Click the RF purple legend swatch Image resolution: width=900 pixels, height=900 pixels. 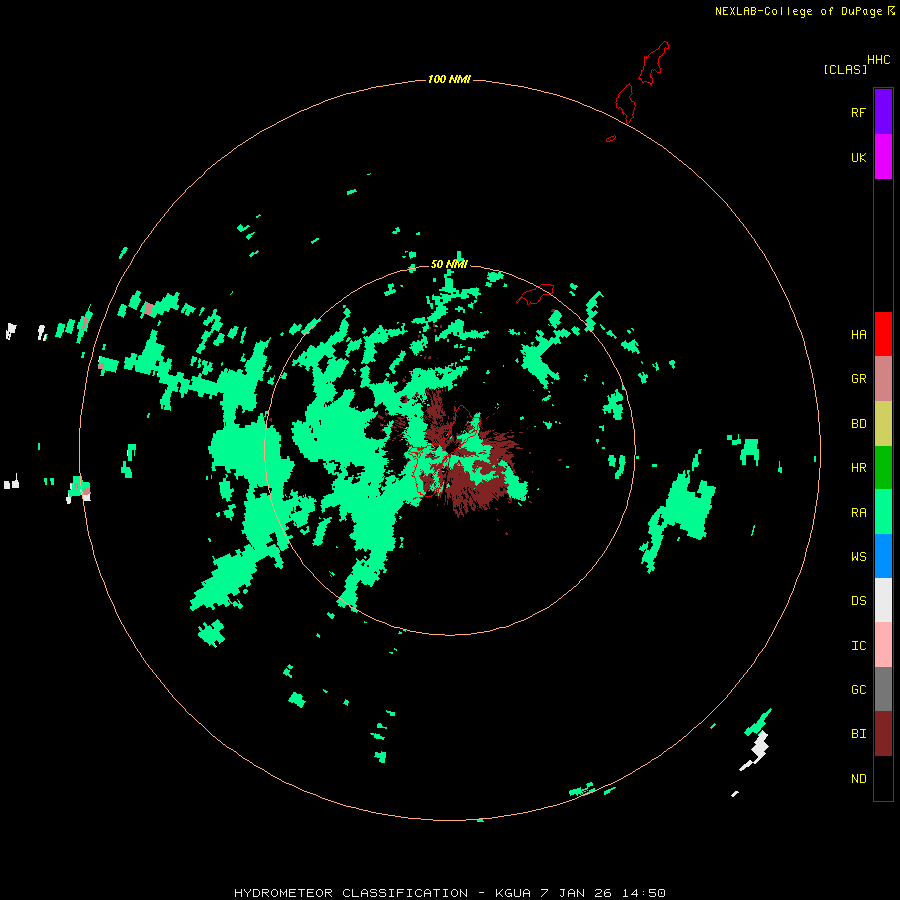coord(883,112)
